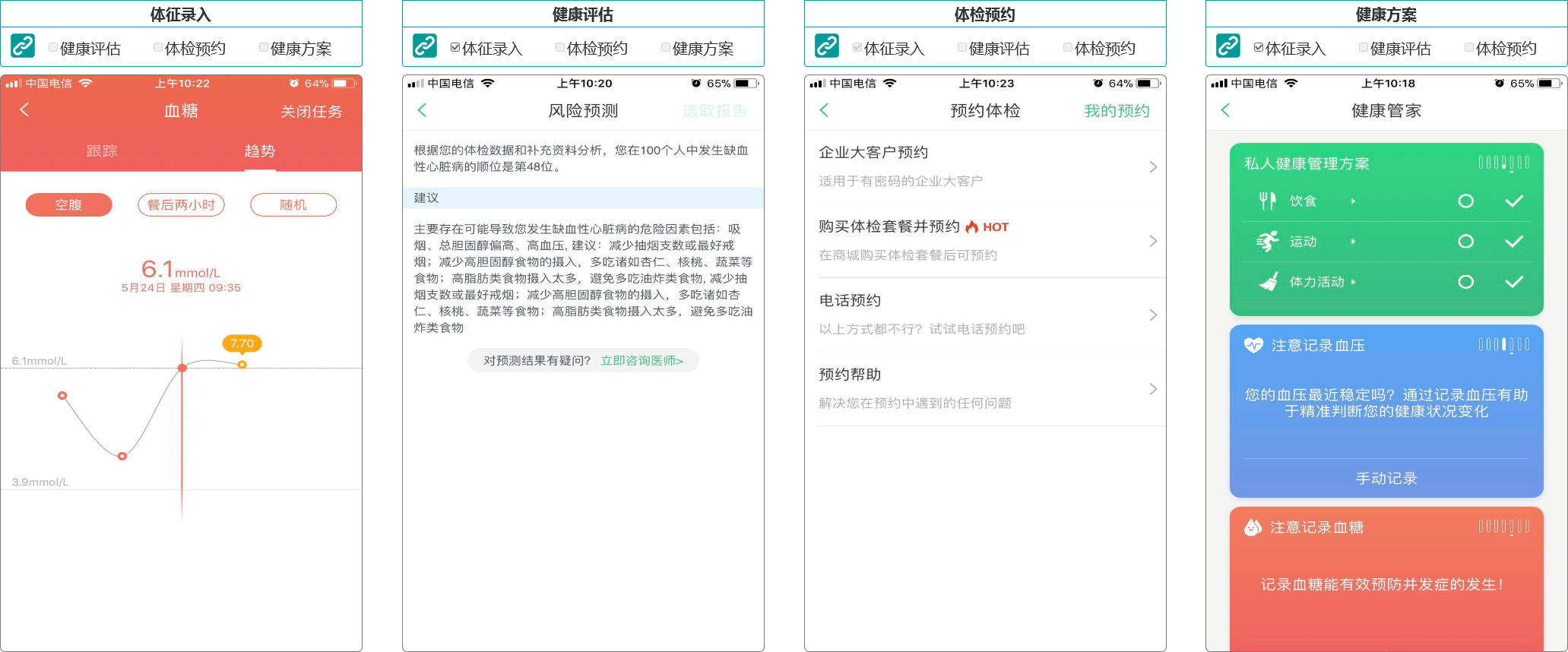Tap 选取报告 on the 风险预测 screen
Screen dimensions: 1568x652
(714, 111)
